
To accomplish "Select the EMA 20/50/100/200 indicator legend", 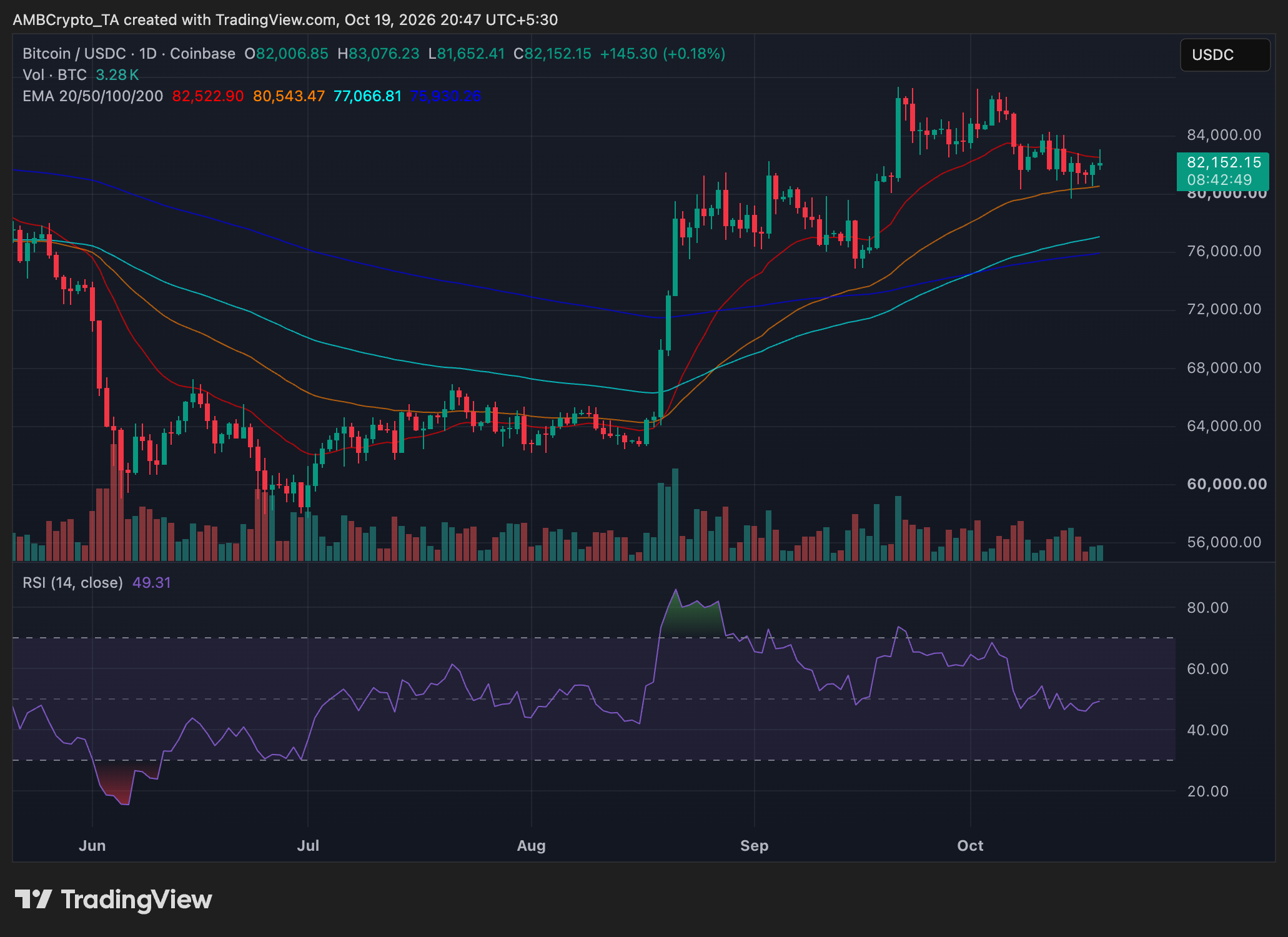I will [93, 96].
